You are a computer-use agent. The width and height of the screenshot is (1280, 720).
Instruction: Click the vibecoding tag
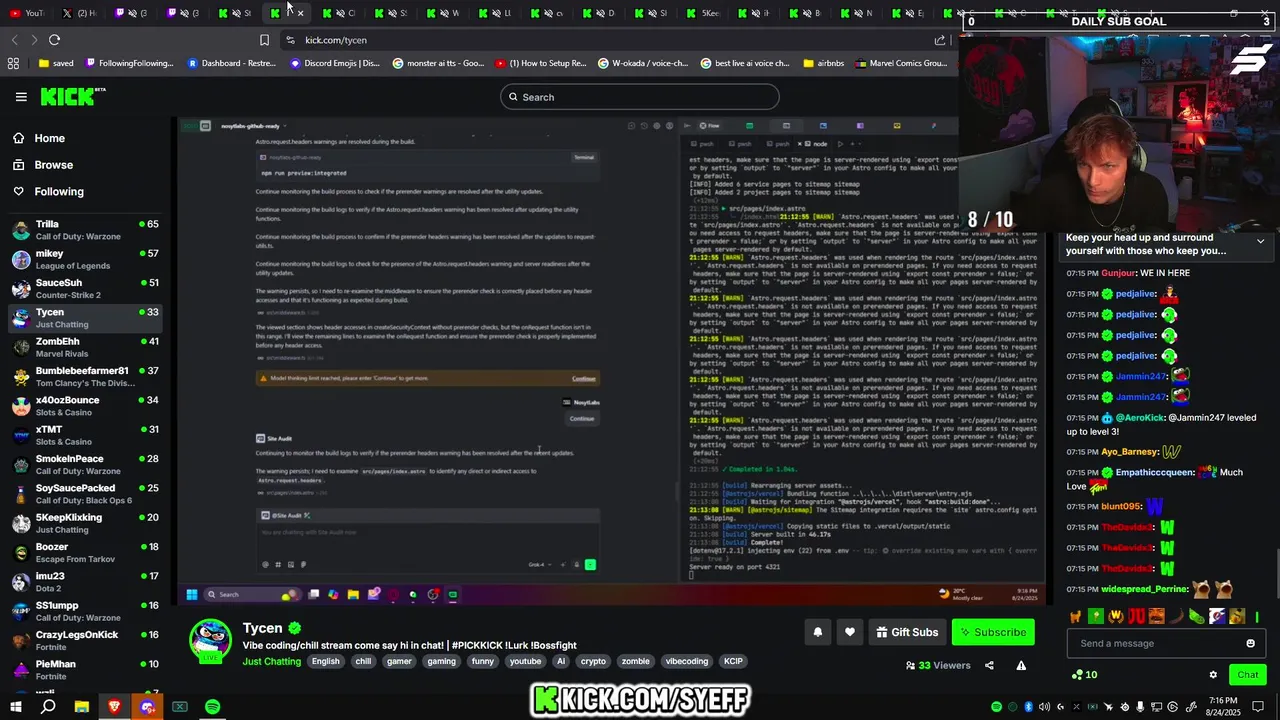click(x=687, y=661)
